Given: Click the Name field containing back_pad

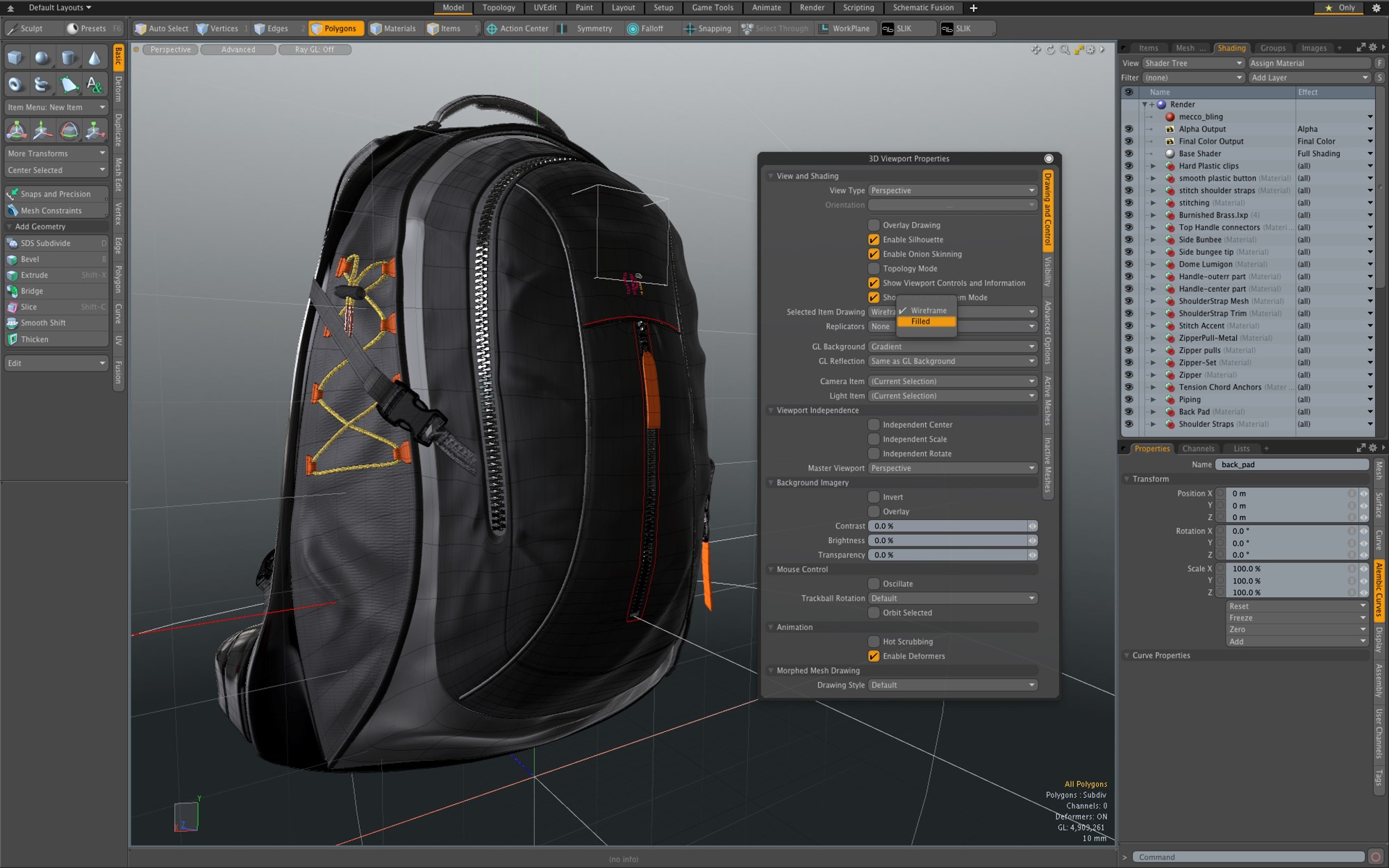Looking at the screenshot, I should [x=1291, y=465].
